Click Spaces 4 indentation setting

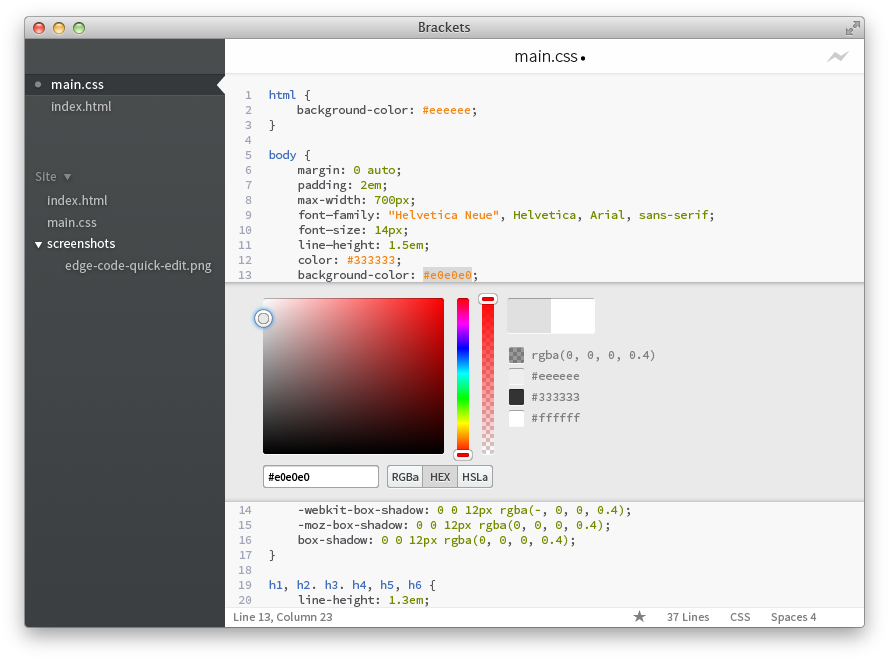(793, 617)
